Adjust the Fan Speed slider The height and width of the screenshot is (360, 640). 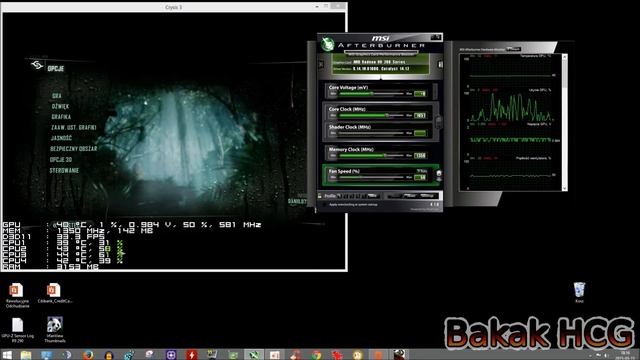[371, 178]
